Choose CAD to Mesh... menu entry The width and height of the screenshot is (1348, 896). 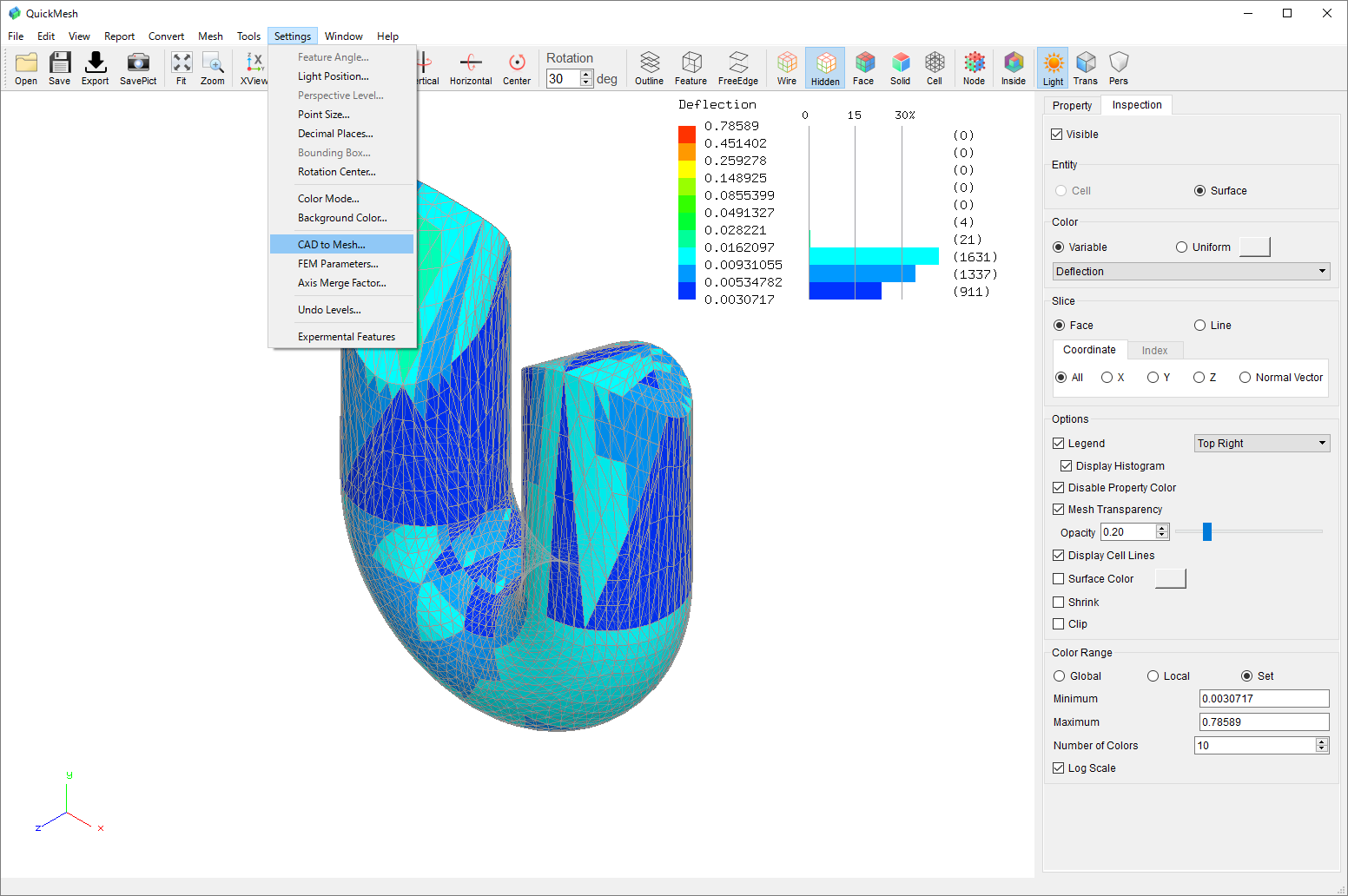[x=341, y=245]
